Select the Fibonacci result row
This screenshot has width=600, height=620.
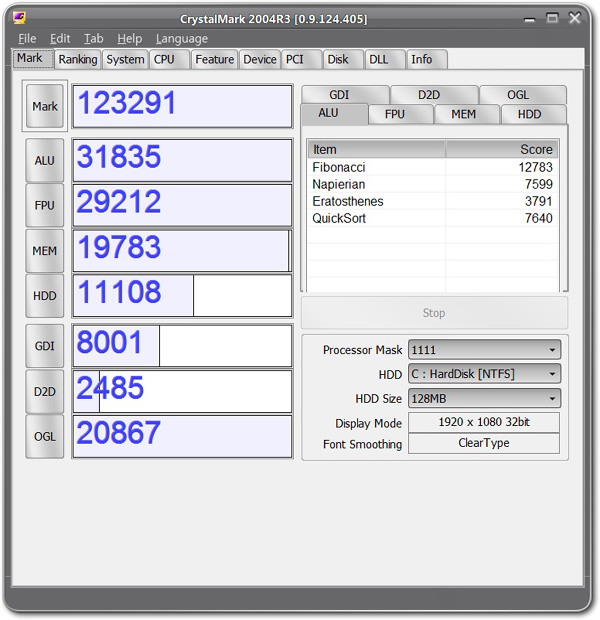pyautogui.click(x=433, y=167)
